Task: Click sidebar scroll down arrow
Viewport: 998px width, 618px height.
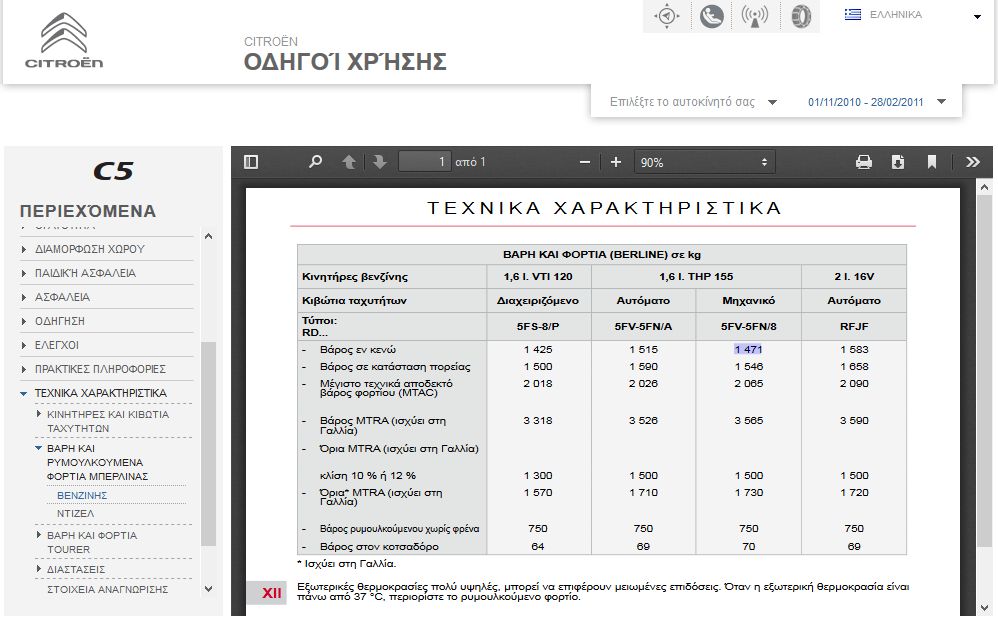Action: click(209, 589)
